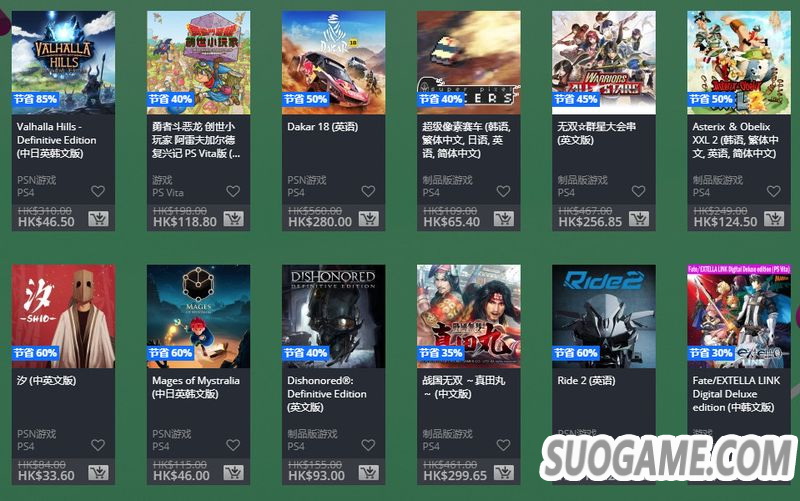Click the Dishonored cover art thumbnail
This screenshot has height=501, width=800.
coord(334,316)
